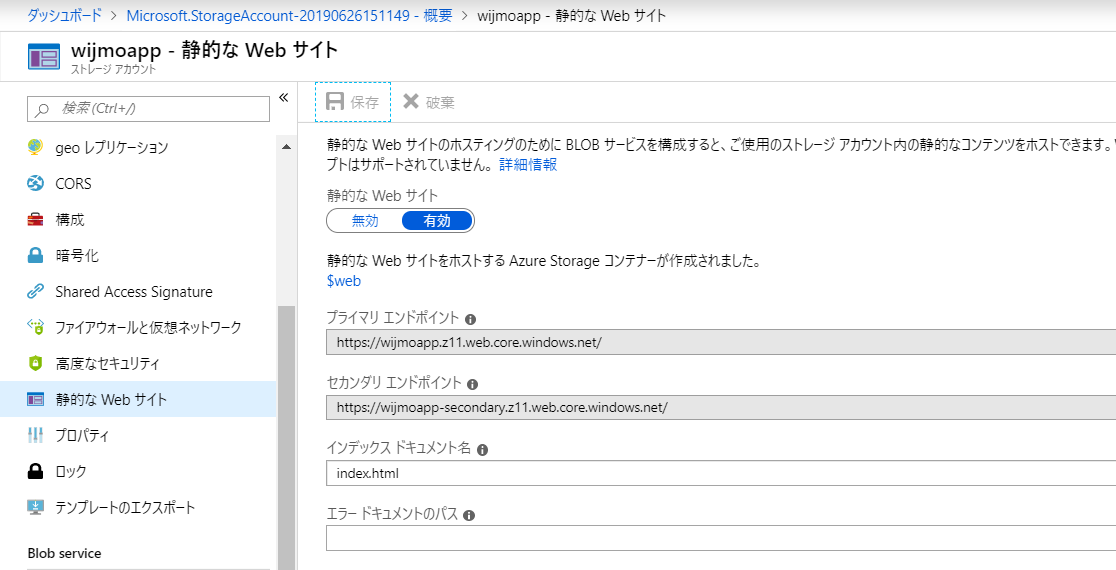Click the primary endpoint URL field
The width and height of the screenshot is (1116, 570).
point(721,342)
